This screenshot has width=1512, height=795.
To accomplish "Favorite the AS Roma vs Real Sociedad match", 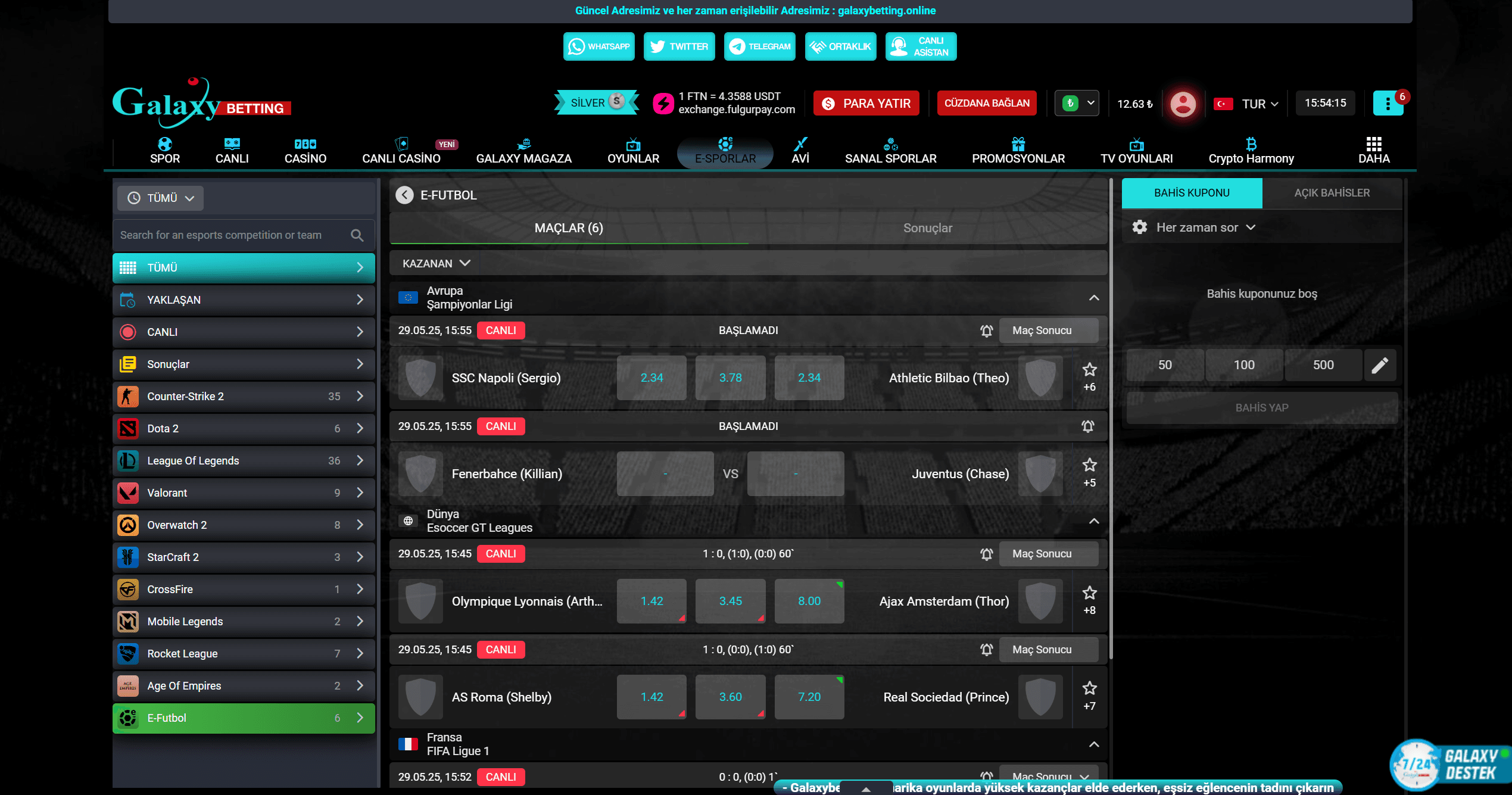I will 1089,688.
